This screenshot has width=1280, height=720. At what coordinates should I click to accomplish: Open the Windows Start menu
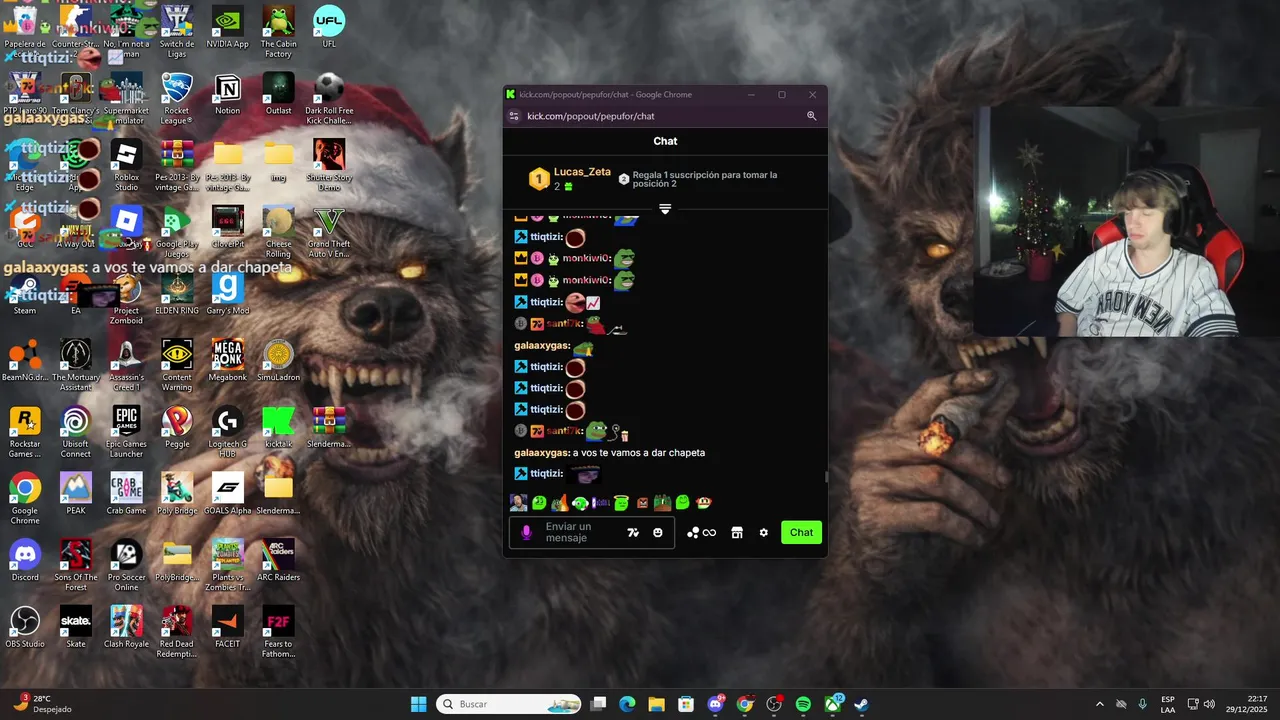[x=419, y=704]
